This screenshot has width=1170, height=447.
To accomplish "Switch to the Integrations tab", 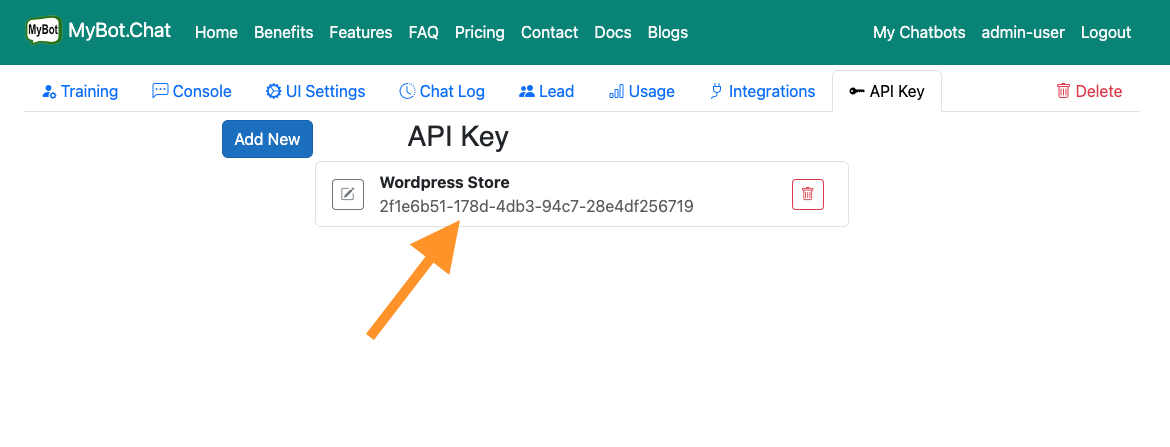I will (762, 91).
